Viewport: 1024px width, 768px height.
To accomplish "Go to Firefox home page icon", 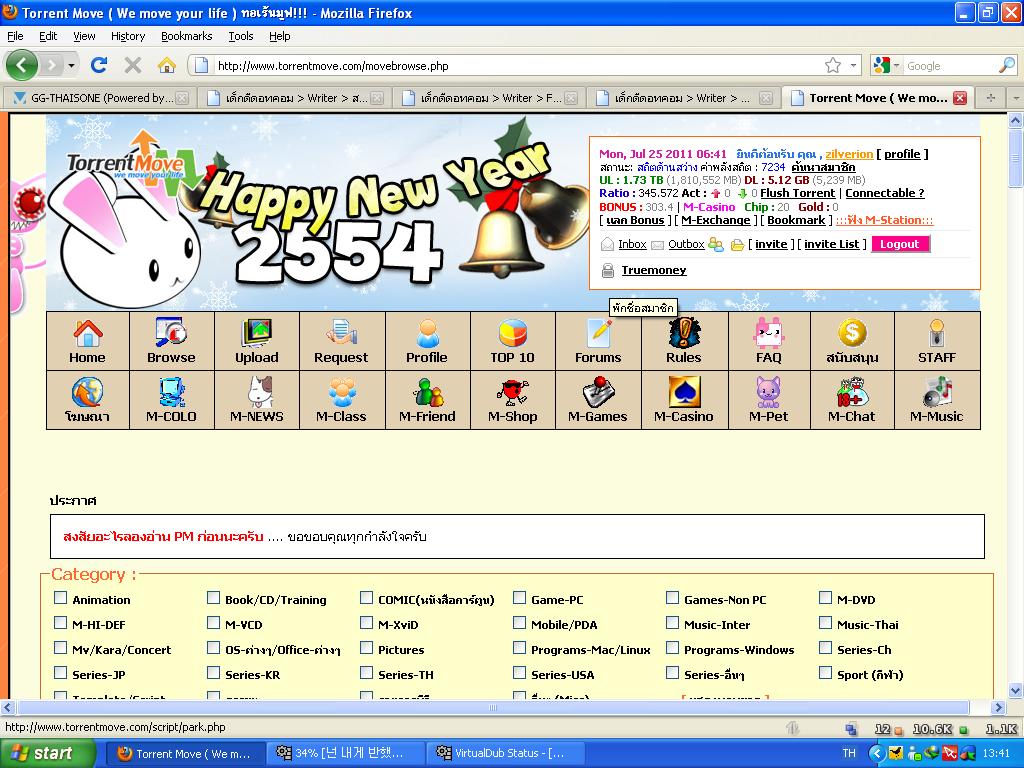I will point(167,65).
